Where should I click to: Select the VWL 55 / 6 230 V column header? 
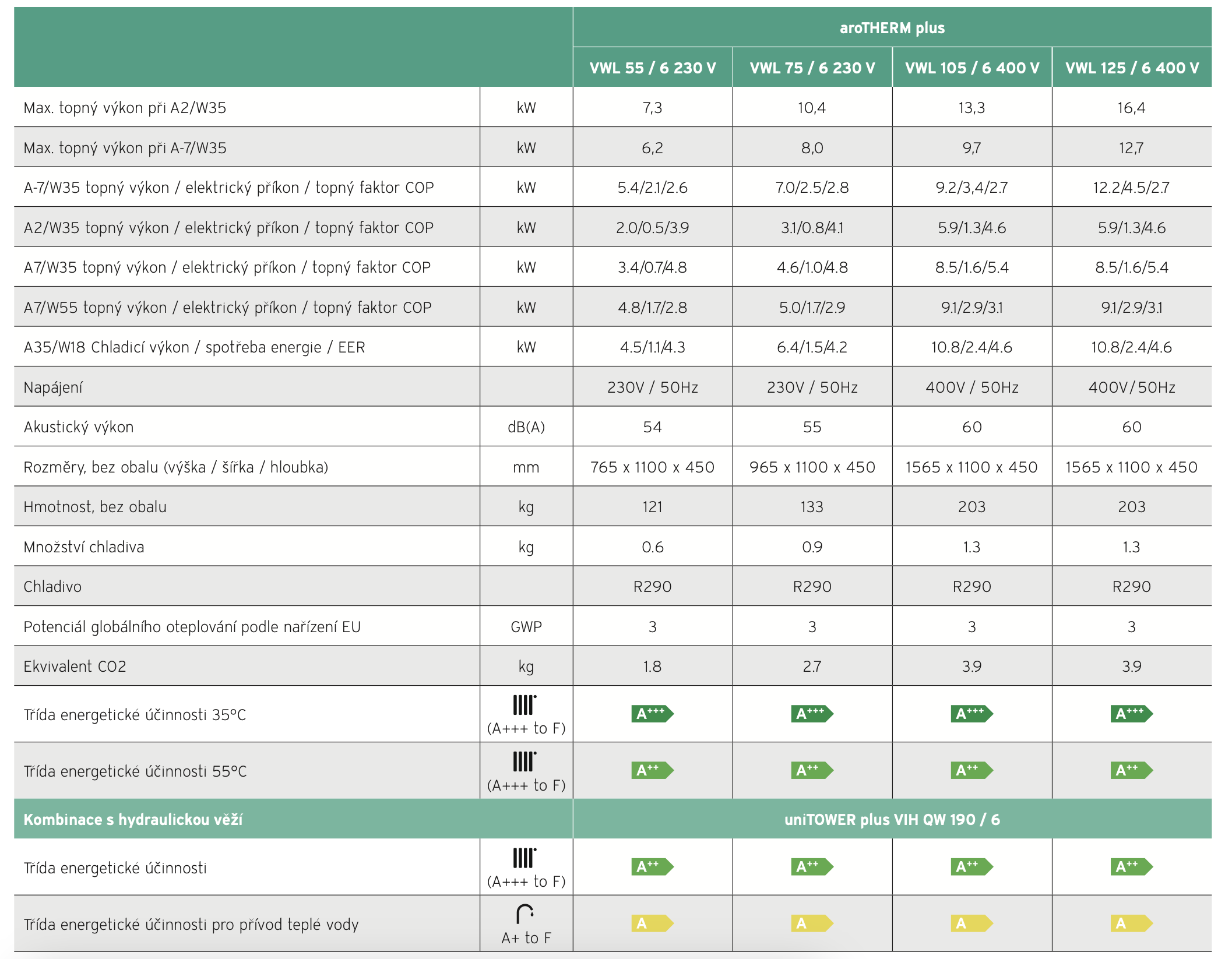[652, 68]
